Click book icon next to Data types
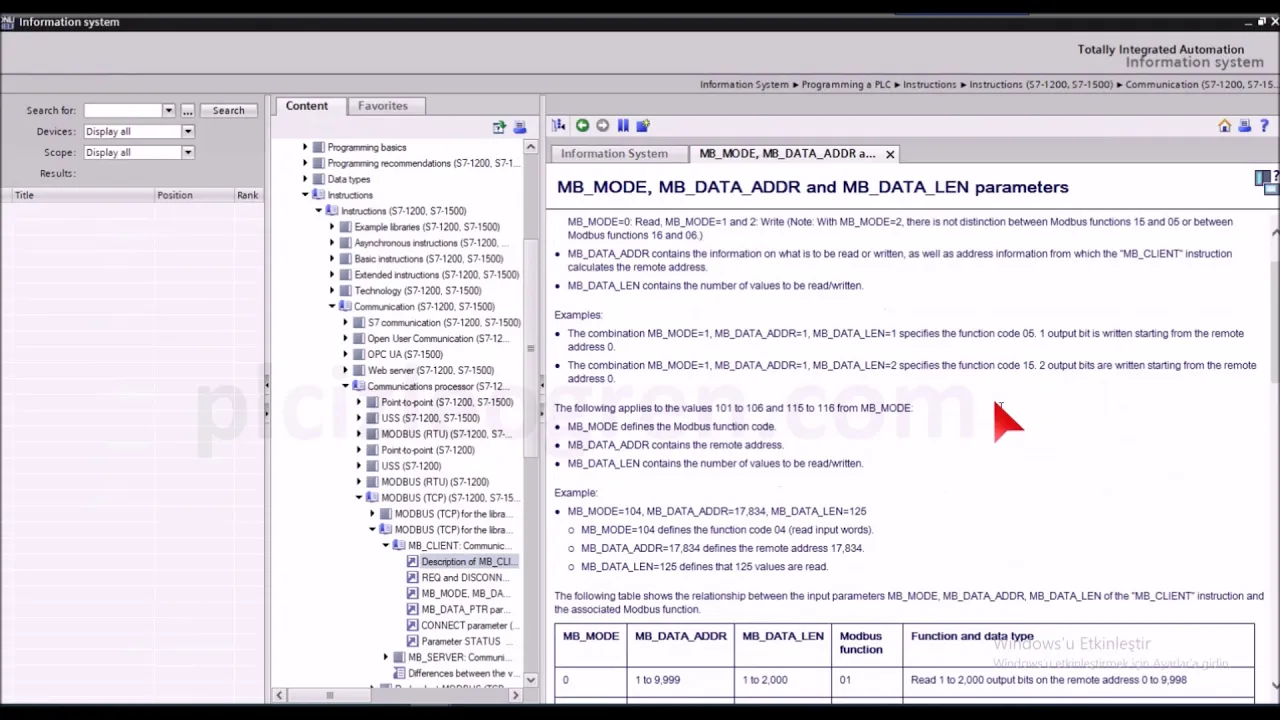 319,179
